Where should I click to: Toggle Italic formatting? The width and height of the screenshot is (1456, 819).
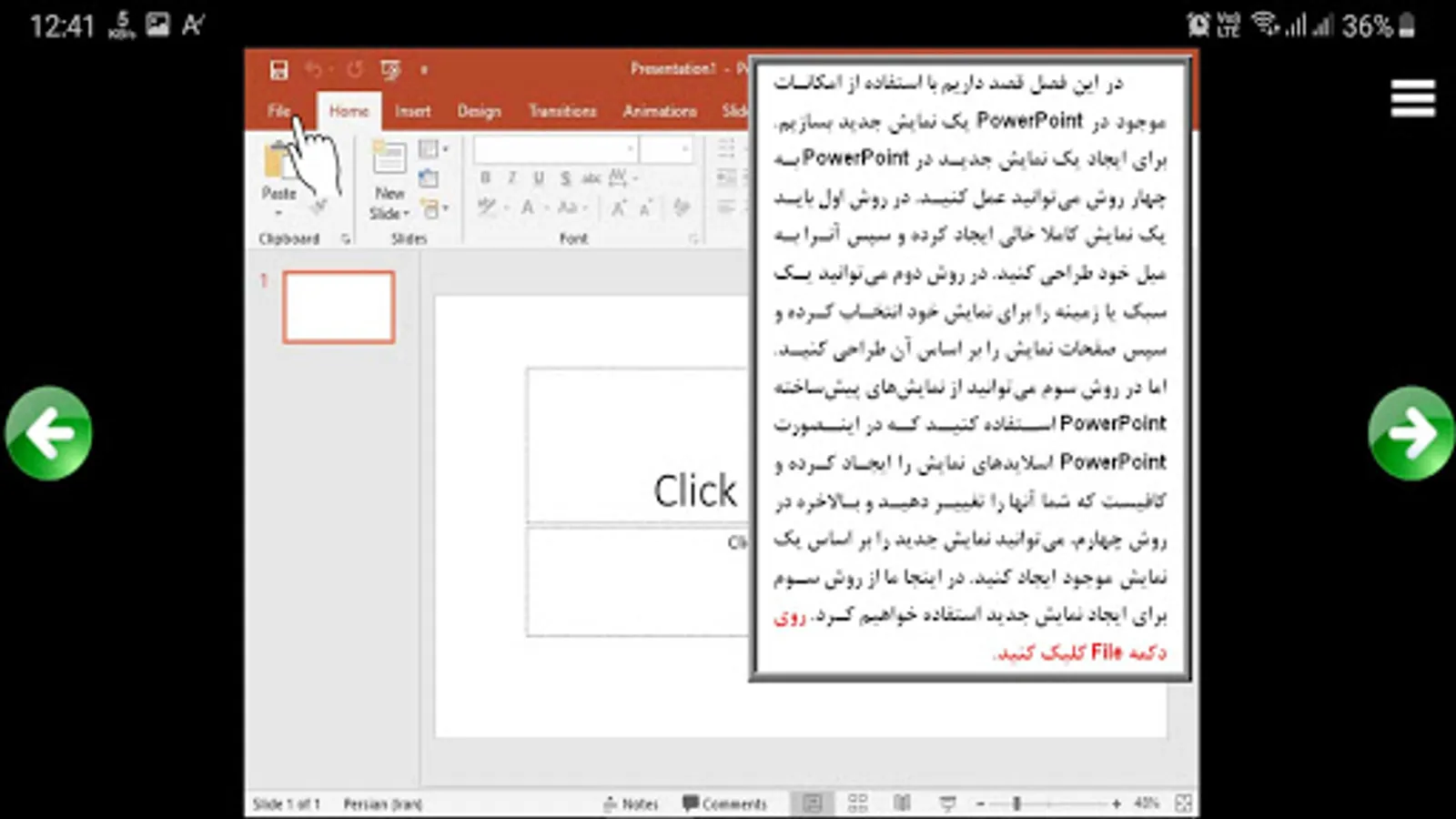(512, 178)
